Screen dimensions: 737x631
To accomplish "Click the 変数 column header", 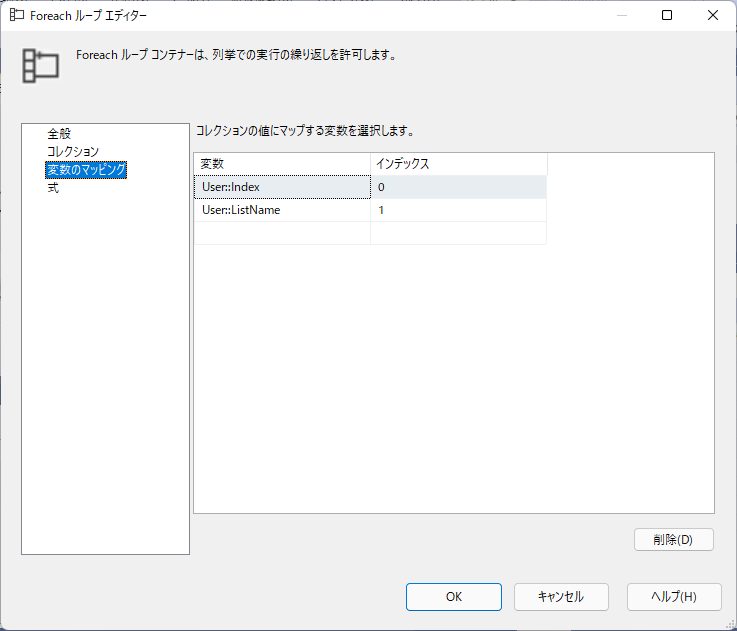I will (x=282, y=164).
